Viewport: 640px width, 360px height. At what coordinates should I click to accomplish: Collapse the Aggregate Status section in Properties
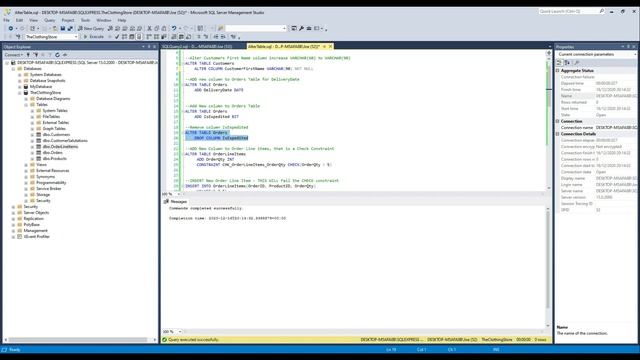point(558,71)
